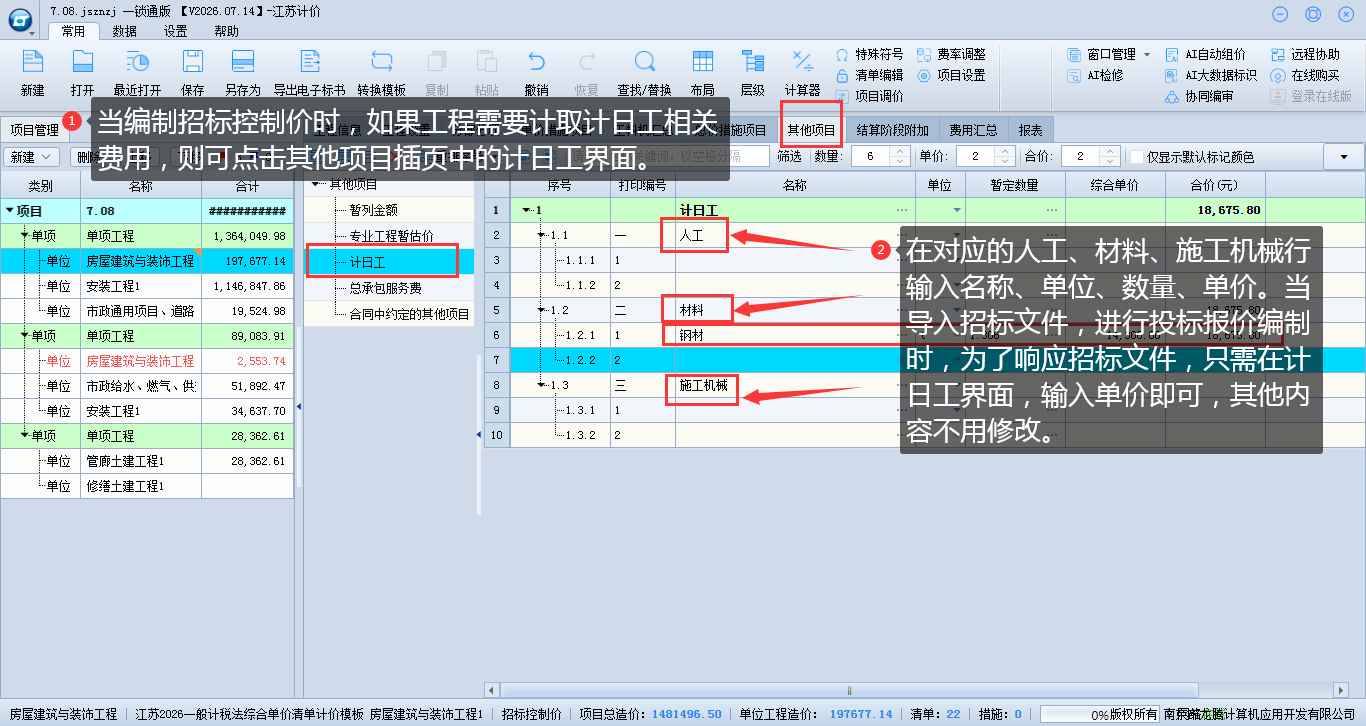1366x726 pixels.
Task: Open 协同编审 collaboration tool
Action: [x=1199, y=96]
